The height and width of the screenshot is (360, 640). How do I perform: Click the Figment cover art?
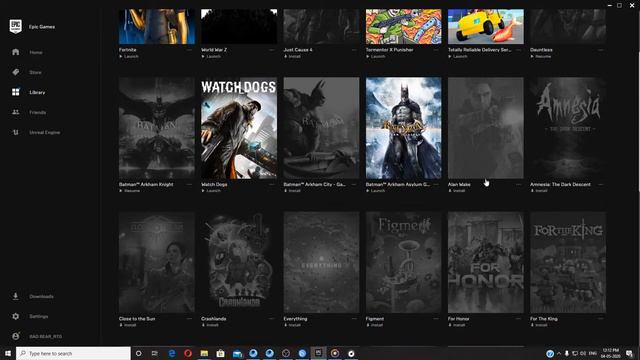point(403,262)
